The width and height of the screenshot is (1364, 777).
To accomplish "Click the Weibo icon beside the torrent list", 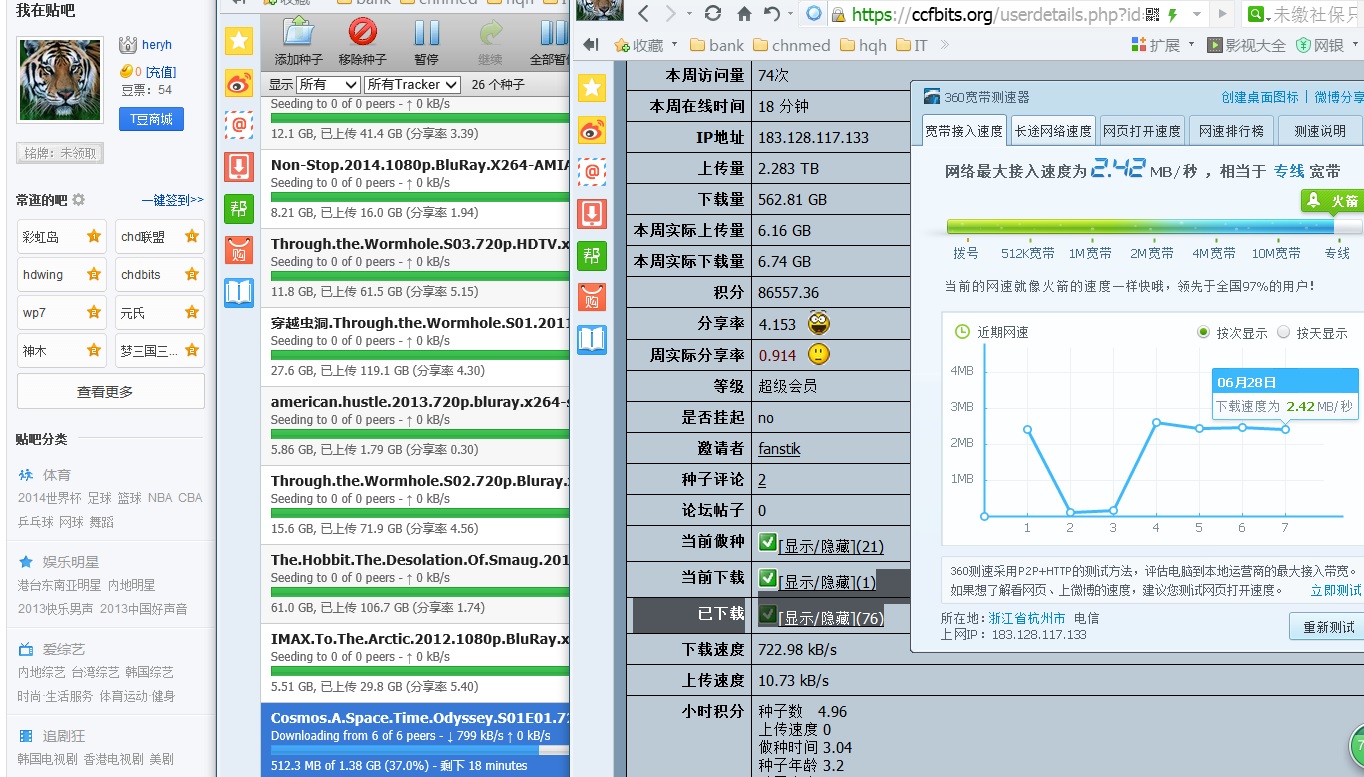I will 239,82.
